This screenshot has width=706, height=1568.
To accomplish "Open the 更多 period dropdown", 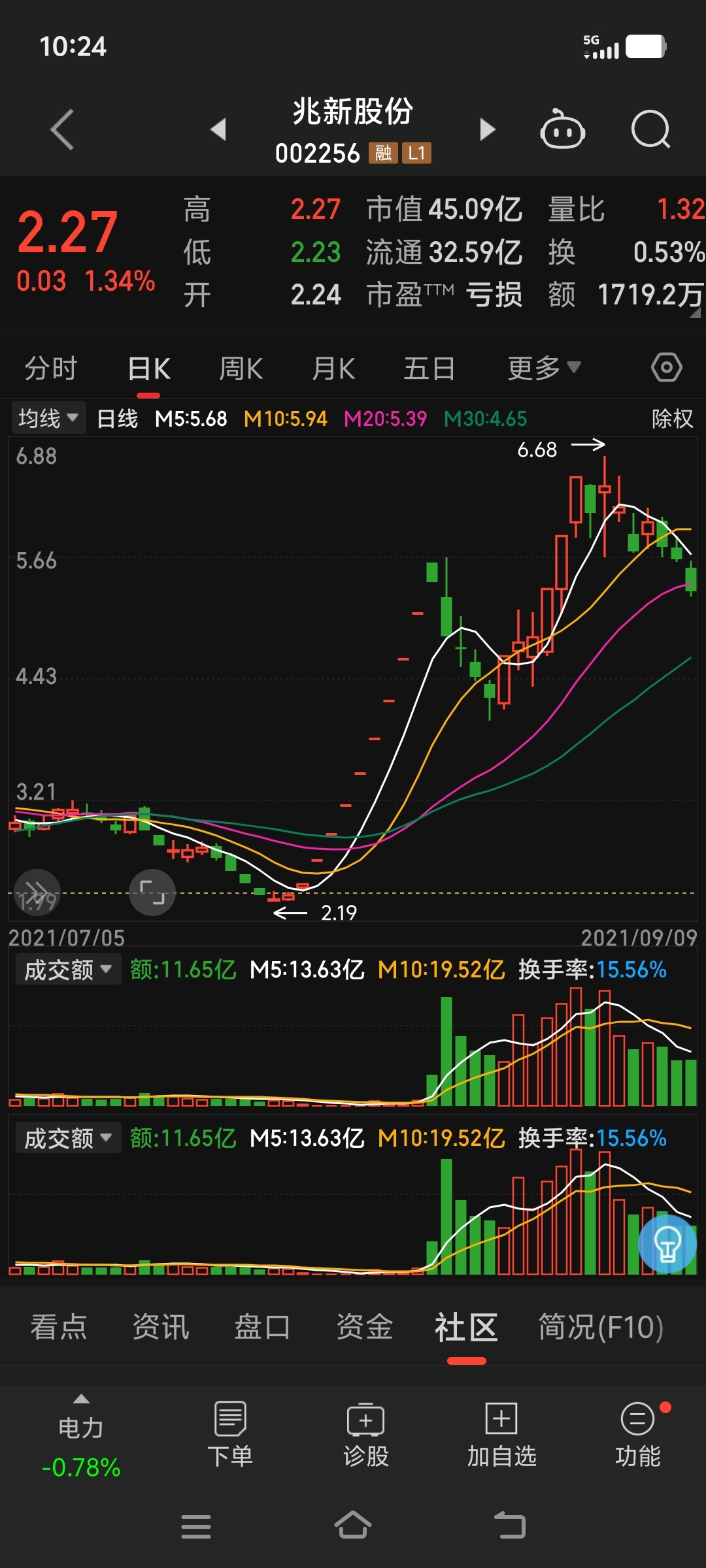I will click(x=544, y=368).
